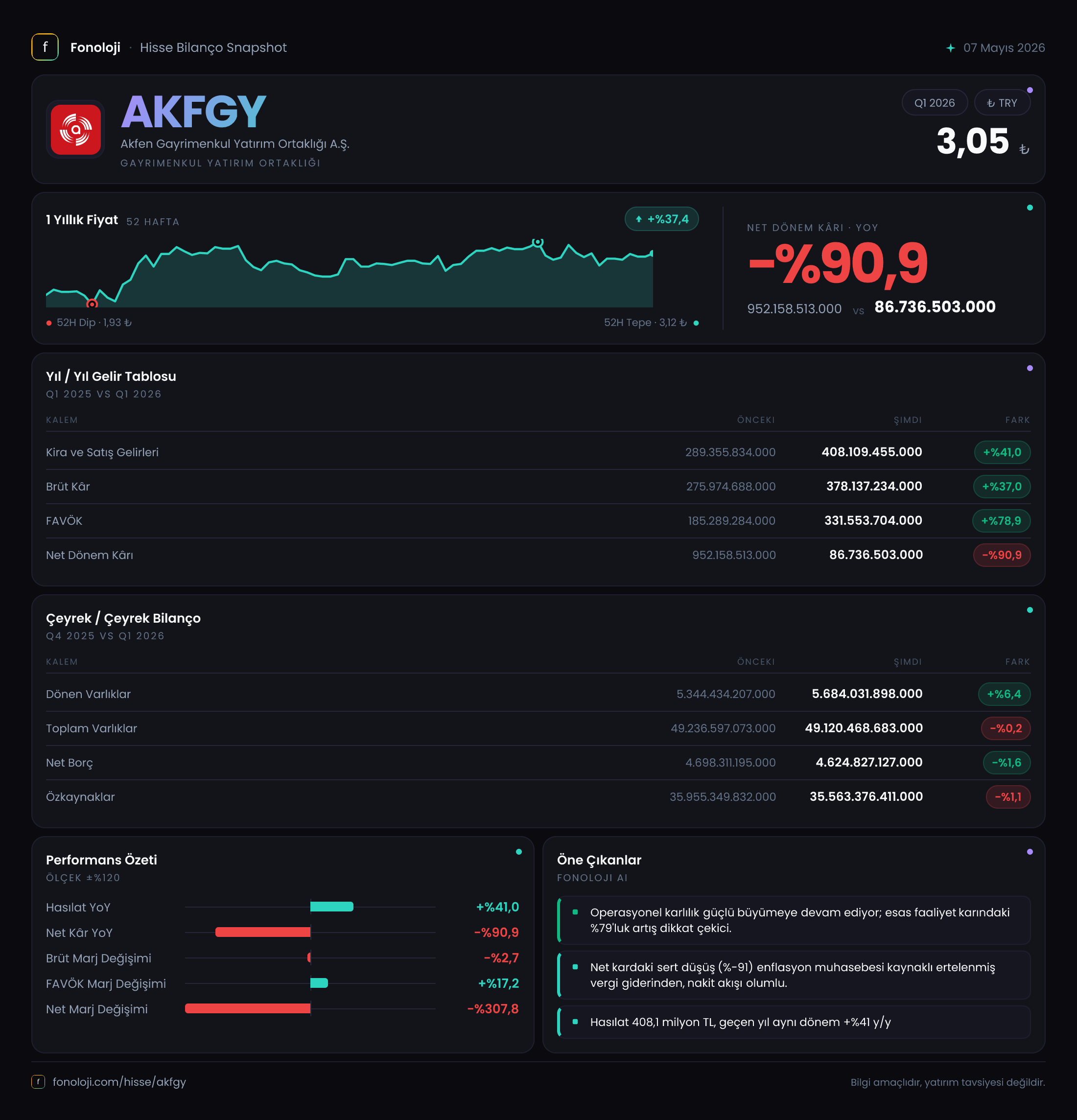
Task: Click the red Akfen company logo
Action: point(75,129)
